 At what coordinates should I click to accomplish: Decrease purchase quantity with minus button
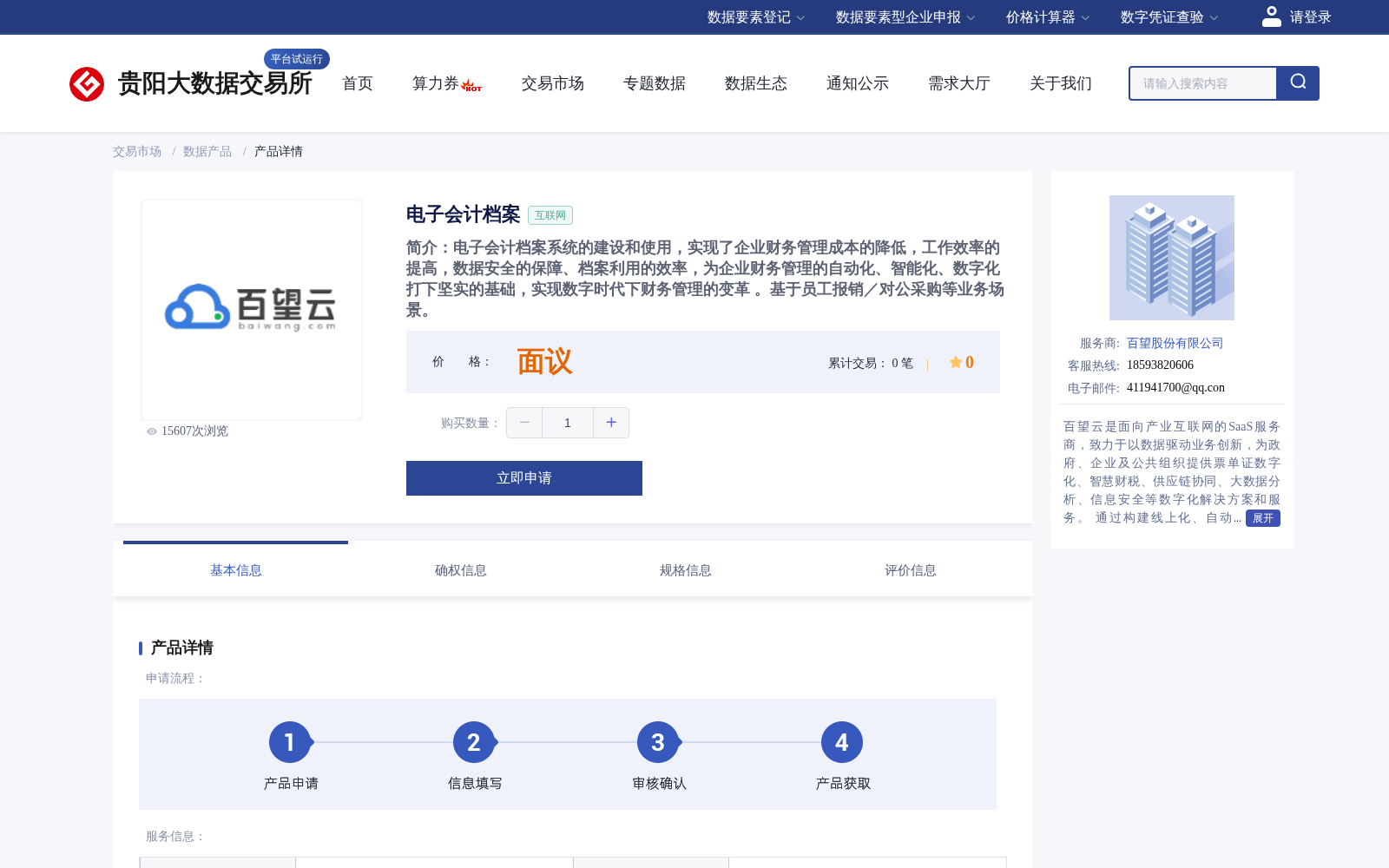pyautogui.click(x=524, y=423)
